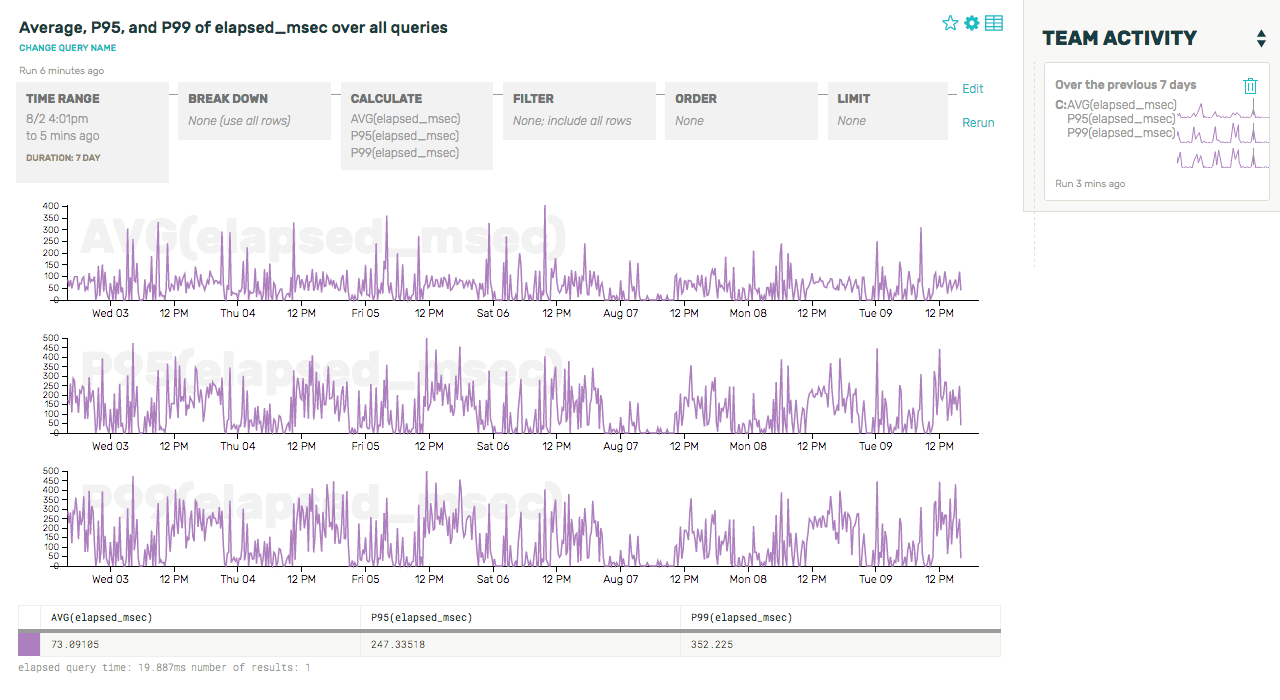Star this query as a favorite
The image size is (1280, 700).
(948, 22)
